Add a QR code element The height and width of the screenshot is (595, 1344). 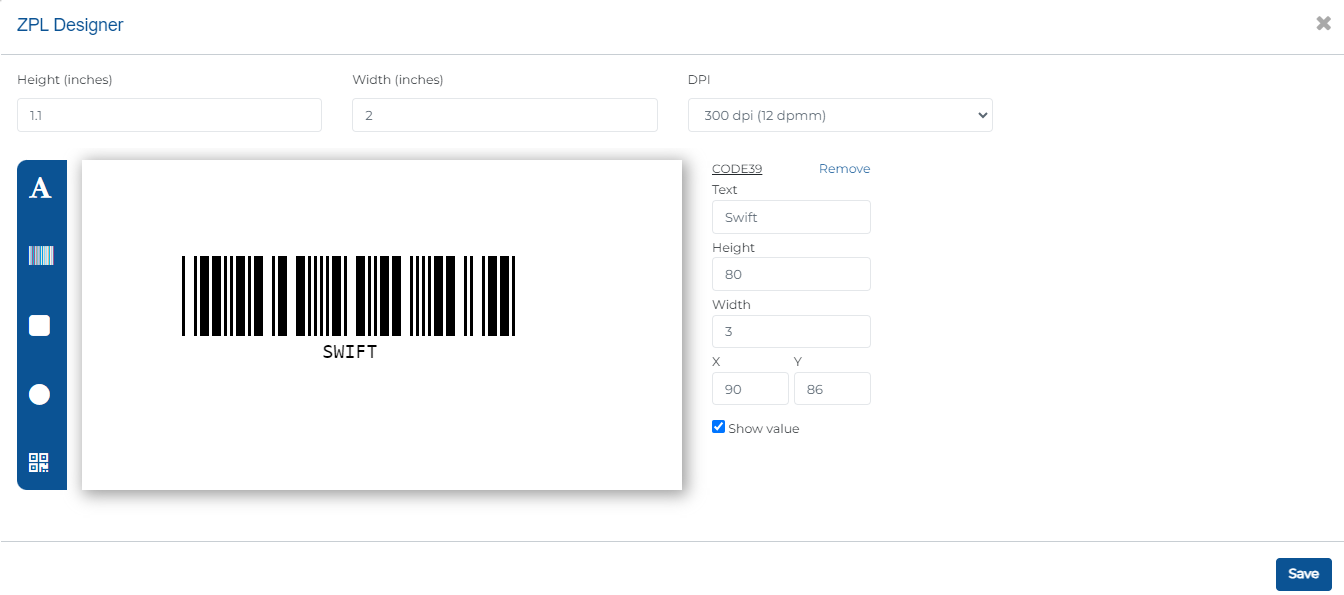point(40,463)
